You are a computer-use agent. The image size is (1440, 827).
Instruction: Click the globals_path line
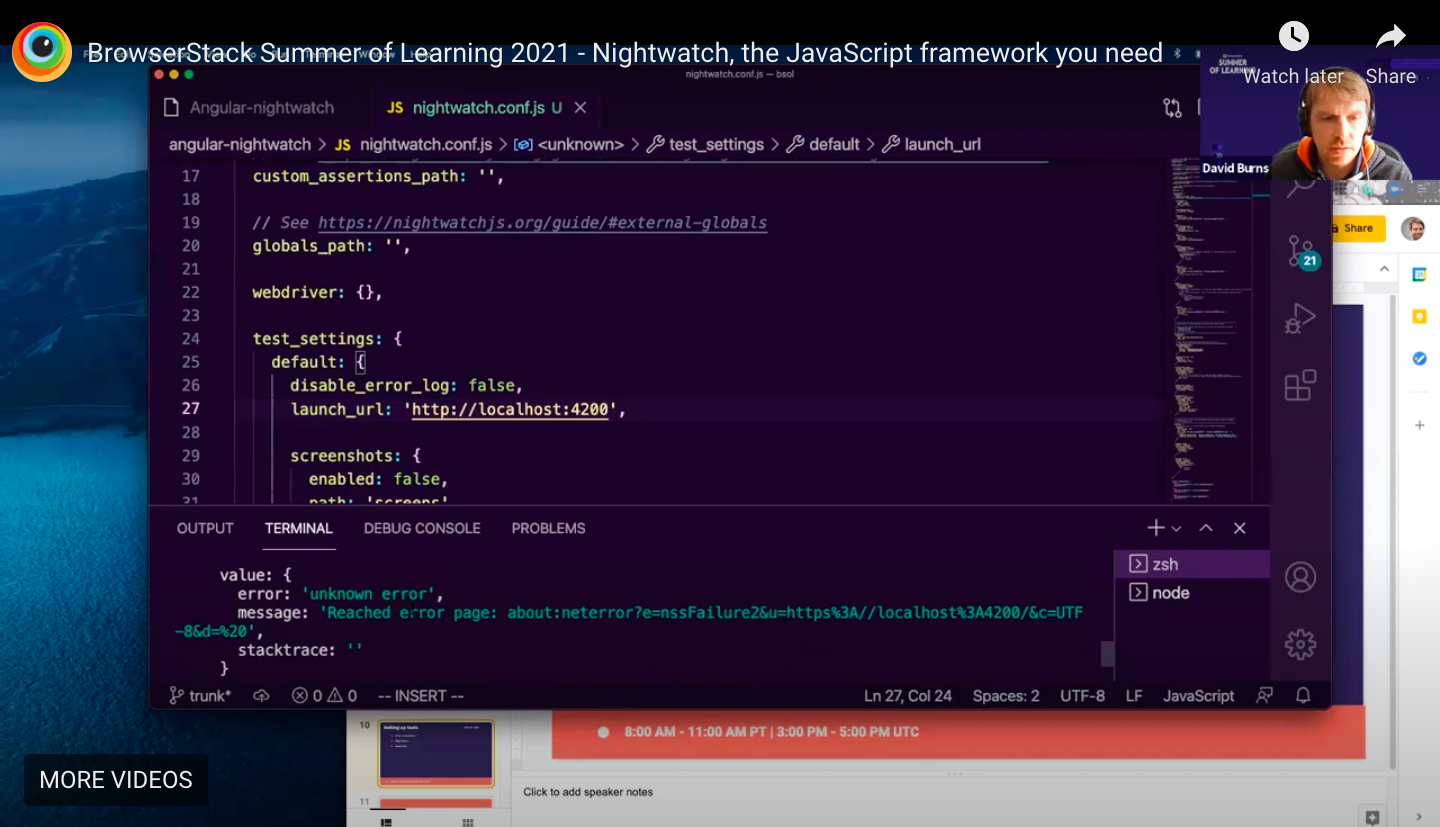coord(331,246)
